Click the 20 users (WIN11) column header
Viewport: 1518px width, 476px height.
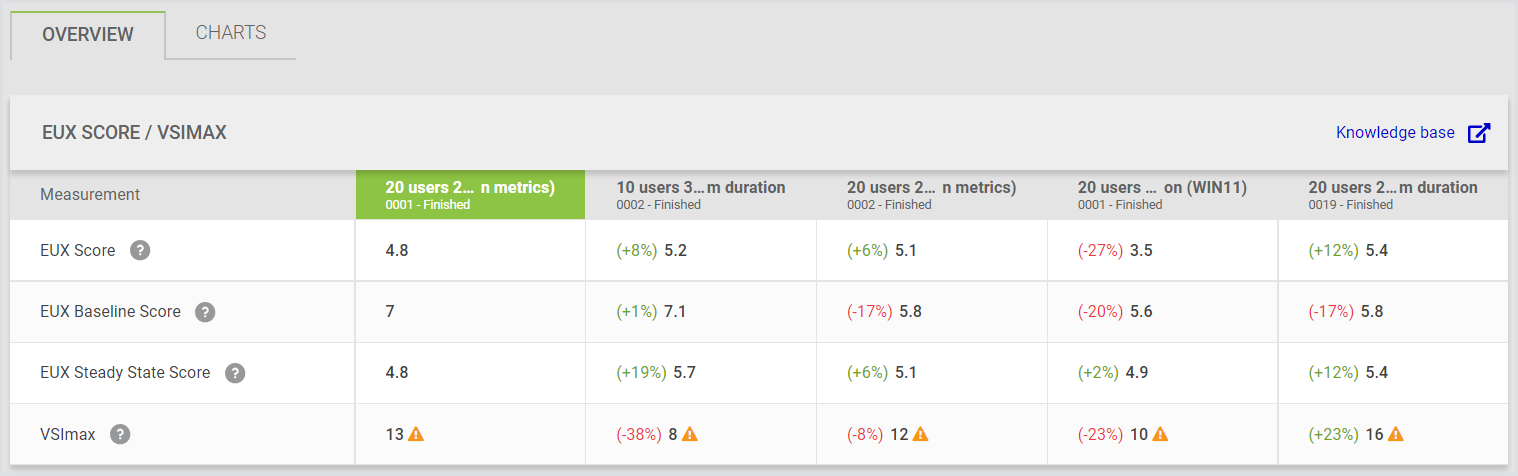click(1162, 194)
